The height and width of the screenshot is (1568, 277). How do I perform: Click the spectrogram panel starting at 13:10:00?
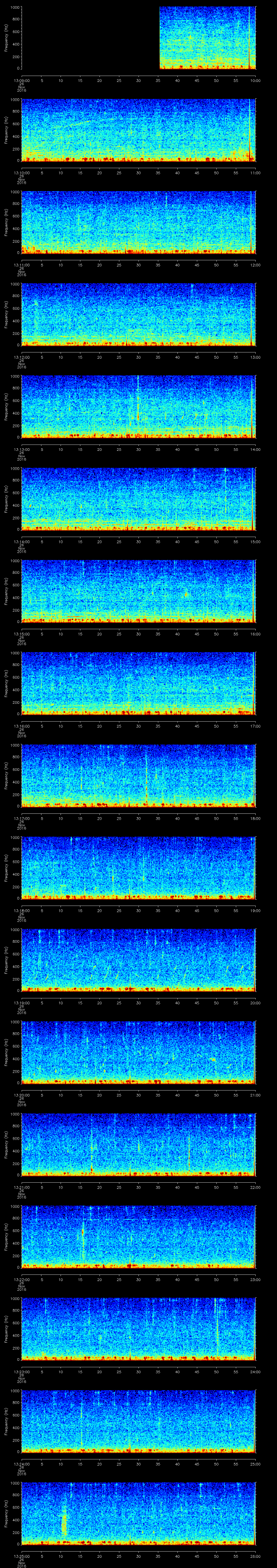(x=139, y=130)
